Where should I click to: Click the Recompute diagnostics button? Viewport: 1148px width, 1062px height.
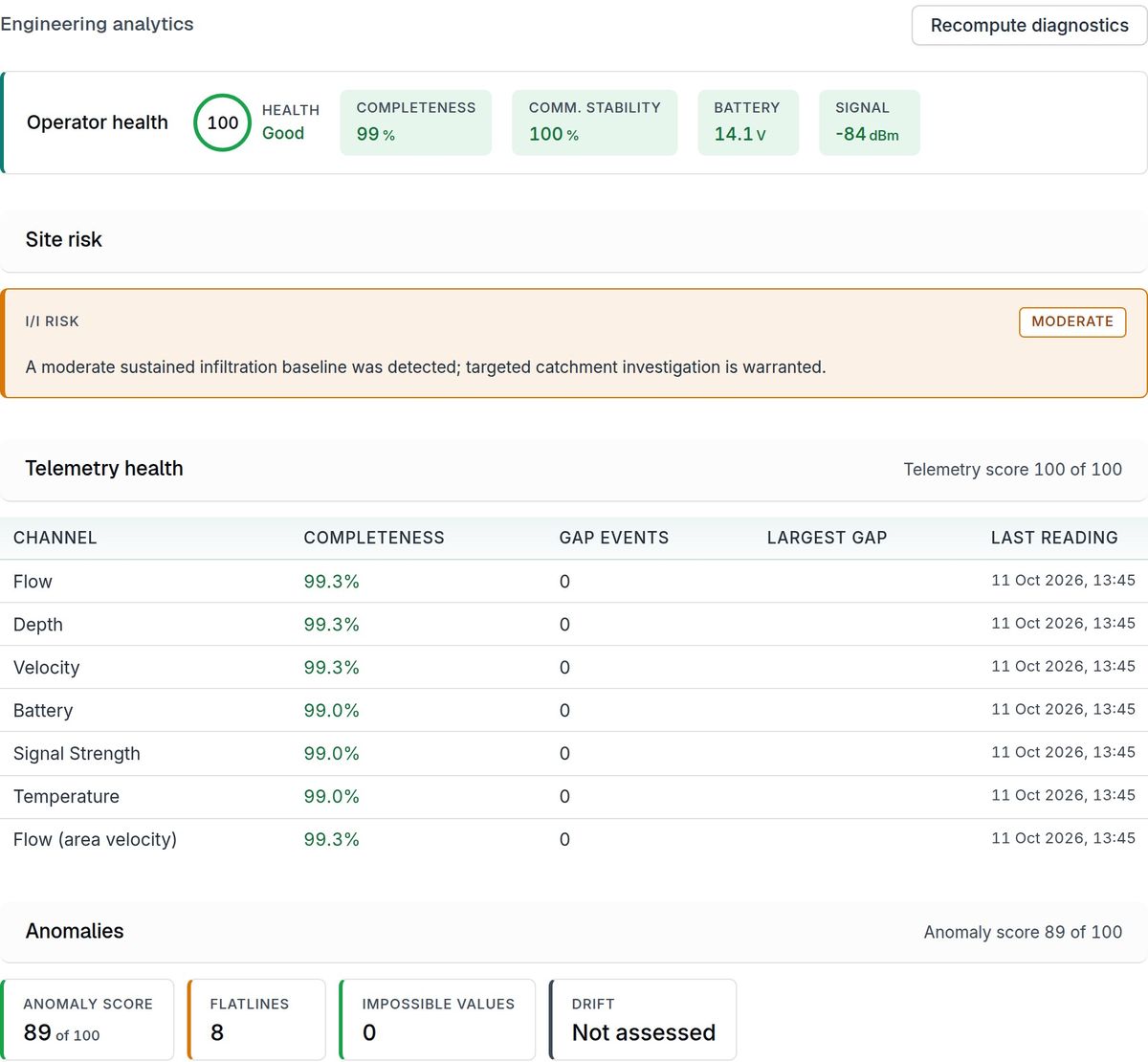[1029, 26]
